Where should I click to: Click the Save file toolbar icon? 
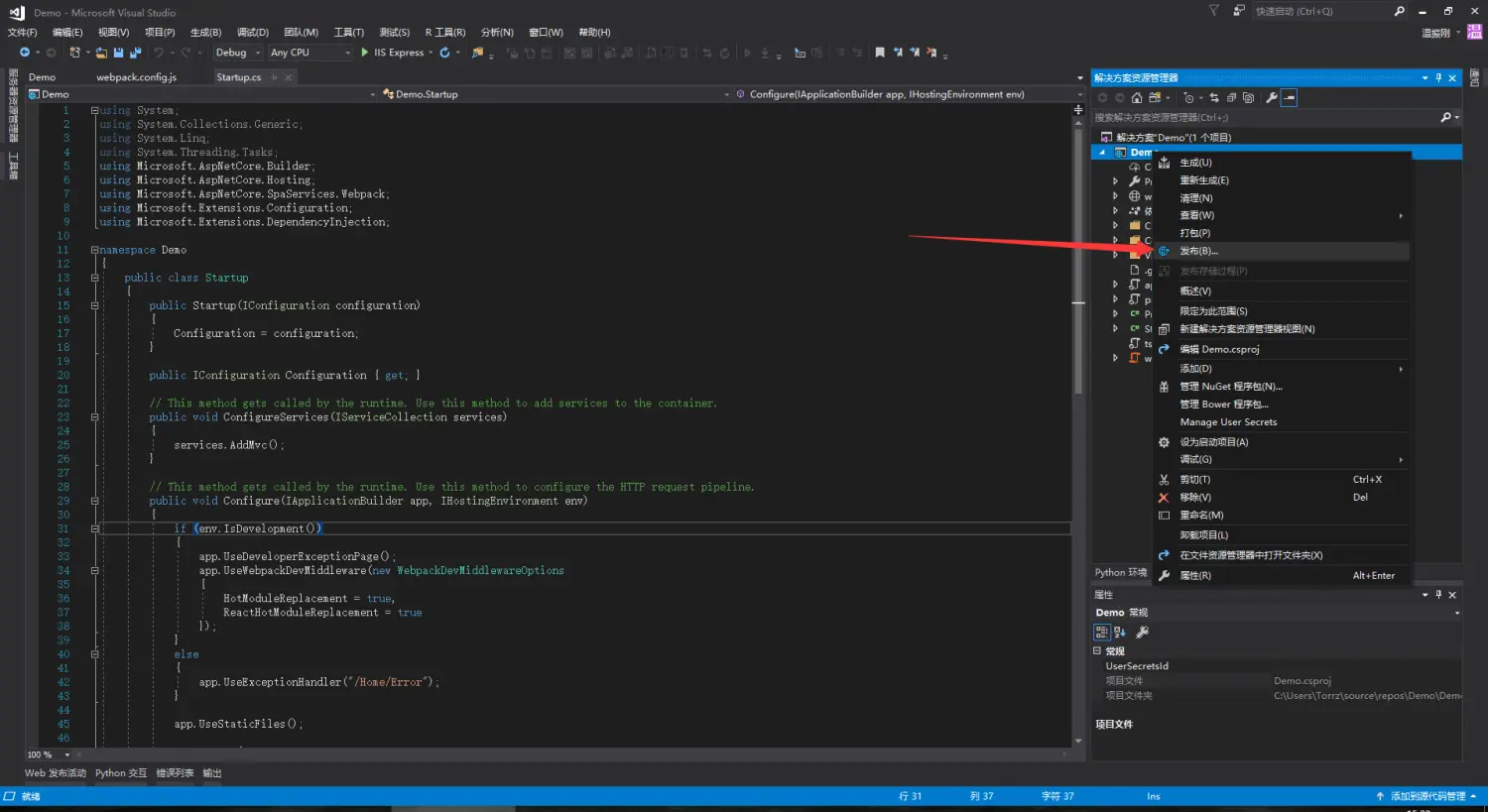point(118,53)
